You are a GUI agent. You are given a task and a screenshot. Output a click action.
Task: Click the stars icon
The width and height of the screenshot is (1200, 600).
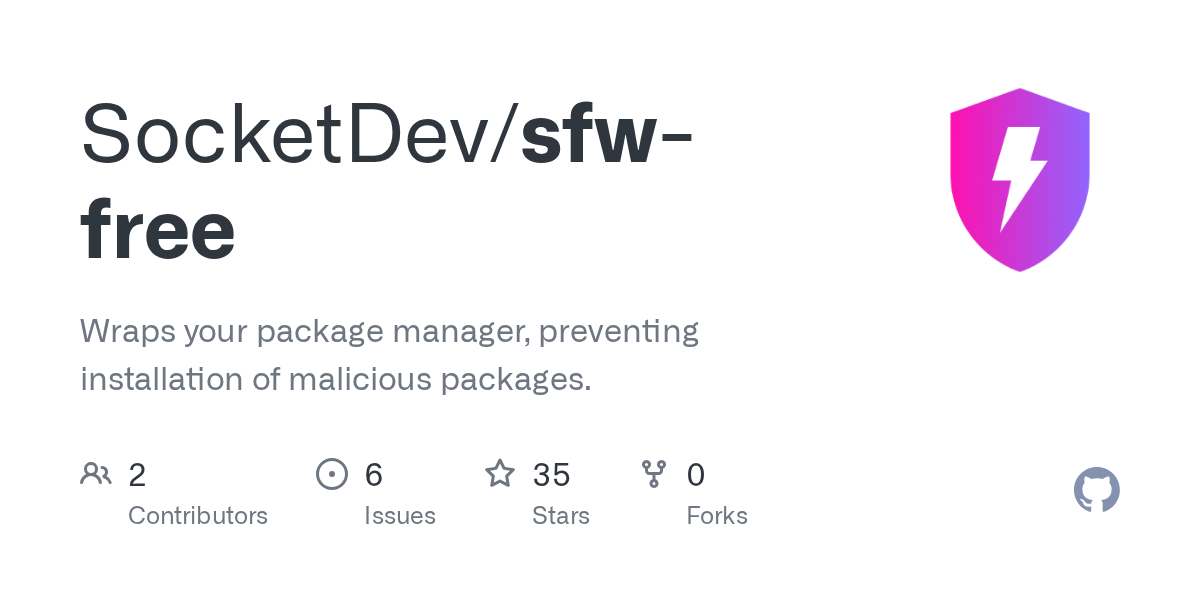(x=500, y=473)
